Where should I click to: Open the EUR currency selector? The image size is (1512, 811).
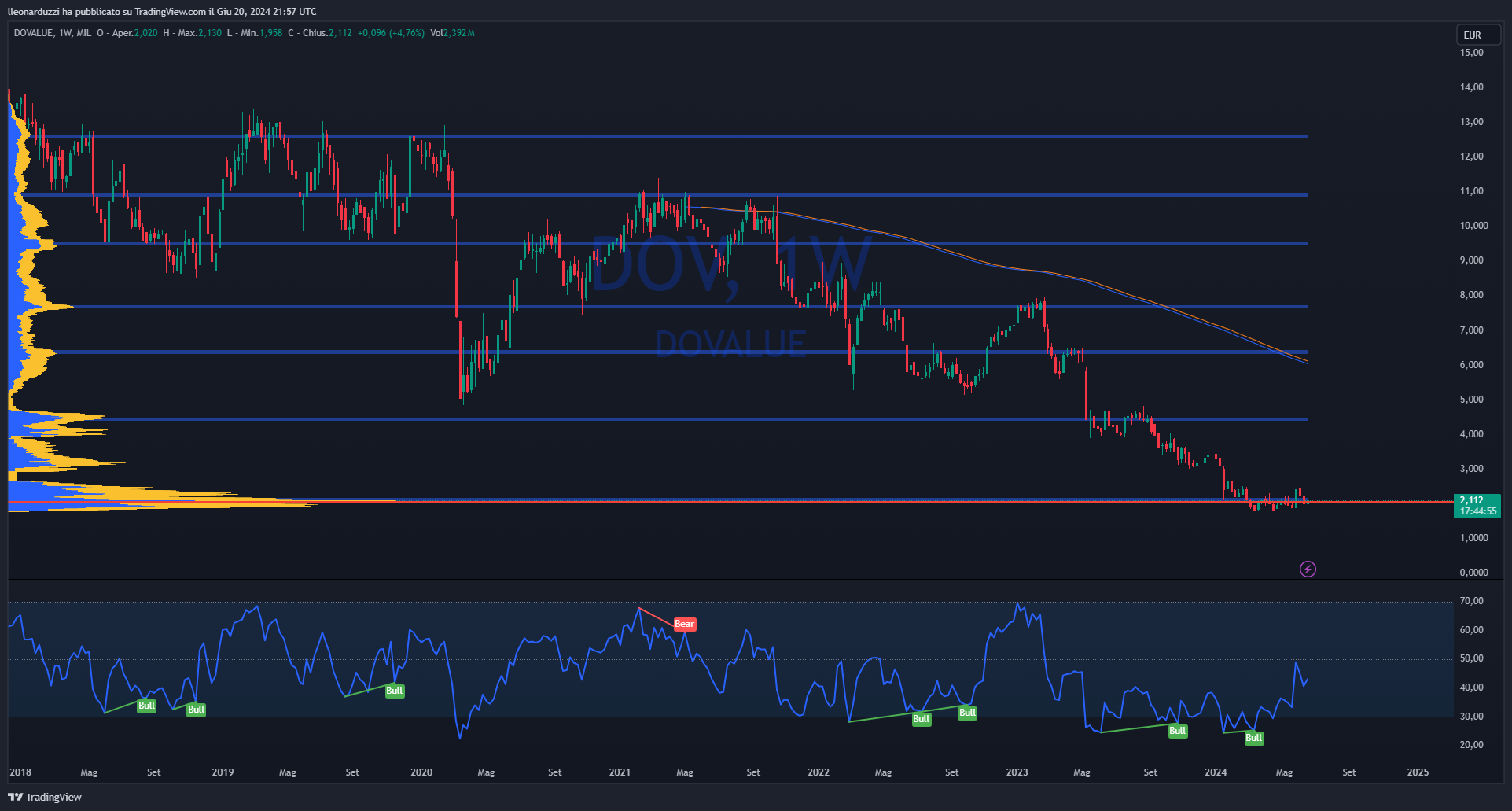pos(1478,35)
